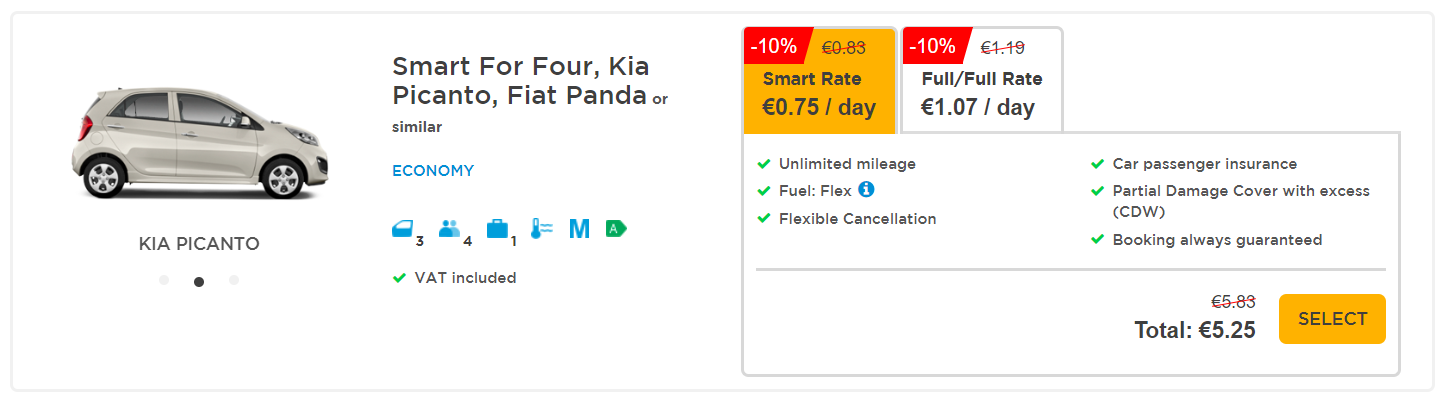Click the Smart For Four car title

[x=520, y=82]
